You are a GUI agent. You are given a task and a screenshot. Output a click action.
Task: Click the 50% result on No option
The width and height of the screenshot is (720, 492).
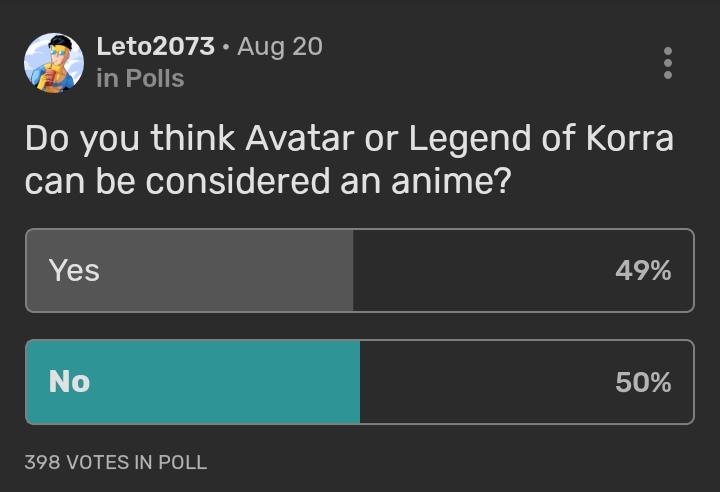643,382
